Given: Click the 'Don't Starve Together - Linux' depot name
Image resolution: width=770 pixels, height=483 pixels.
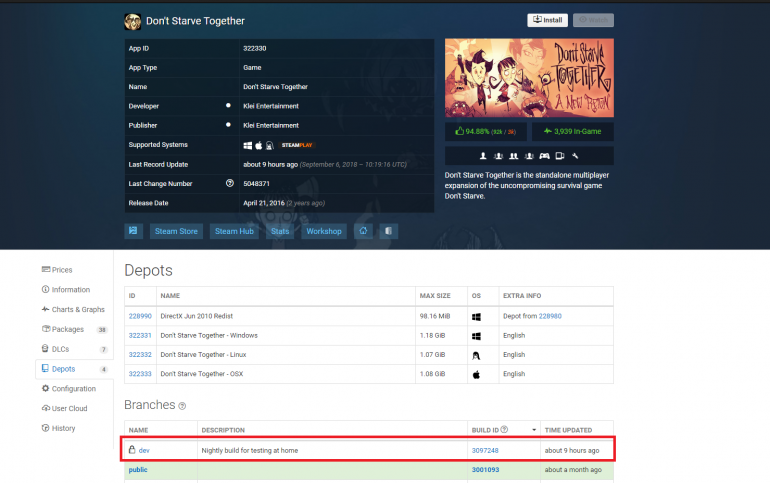Looking at the screenshot, I should (203, 354).
